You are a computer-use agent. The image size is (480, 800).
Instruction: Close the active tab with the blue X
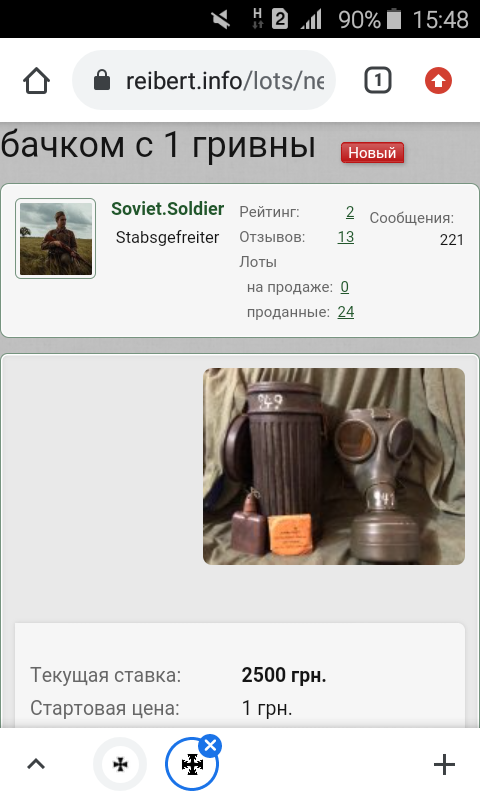point(210,746)
